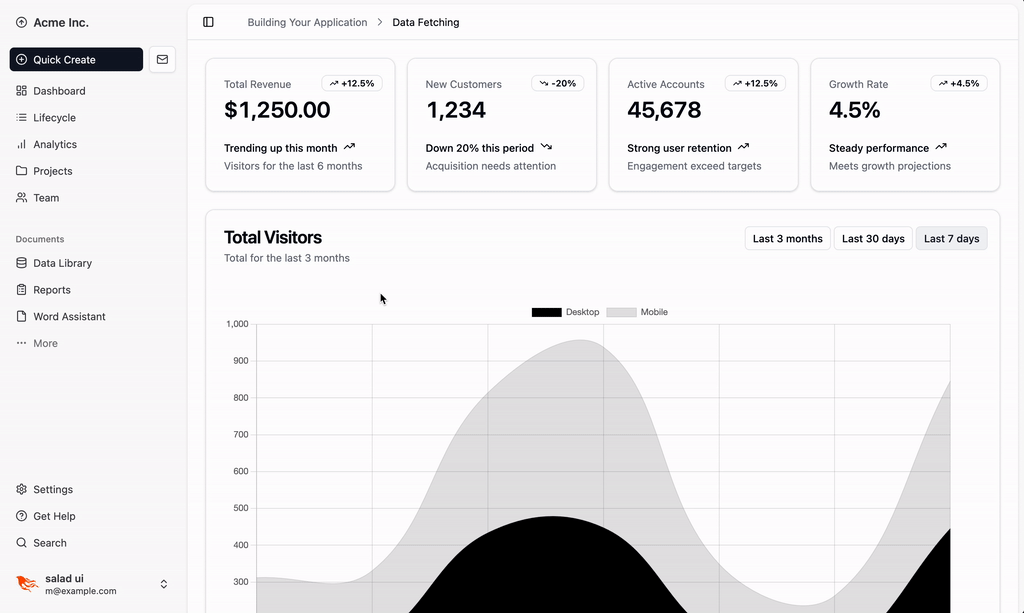Screen dimensions: 1024x613
Task: Toggle the Mobile series visibility
Action: [x=653, y=311]
